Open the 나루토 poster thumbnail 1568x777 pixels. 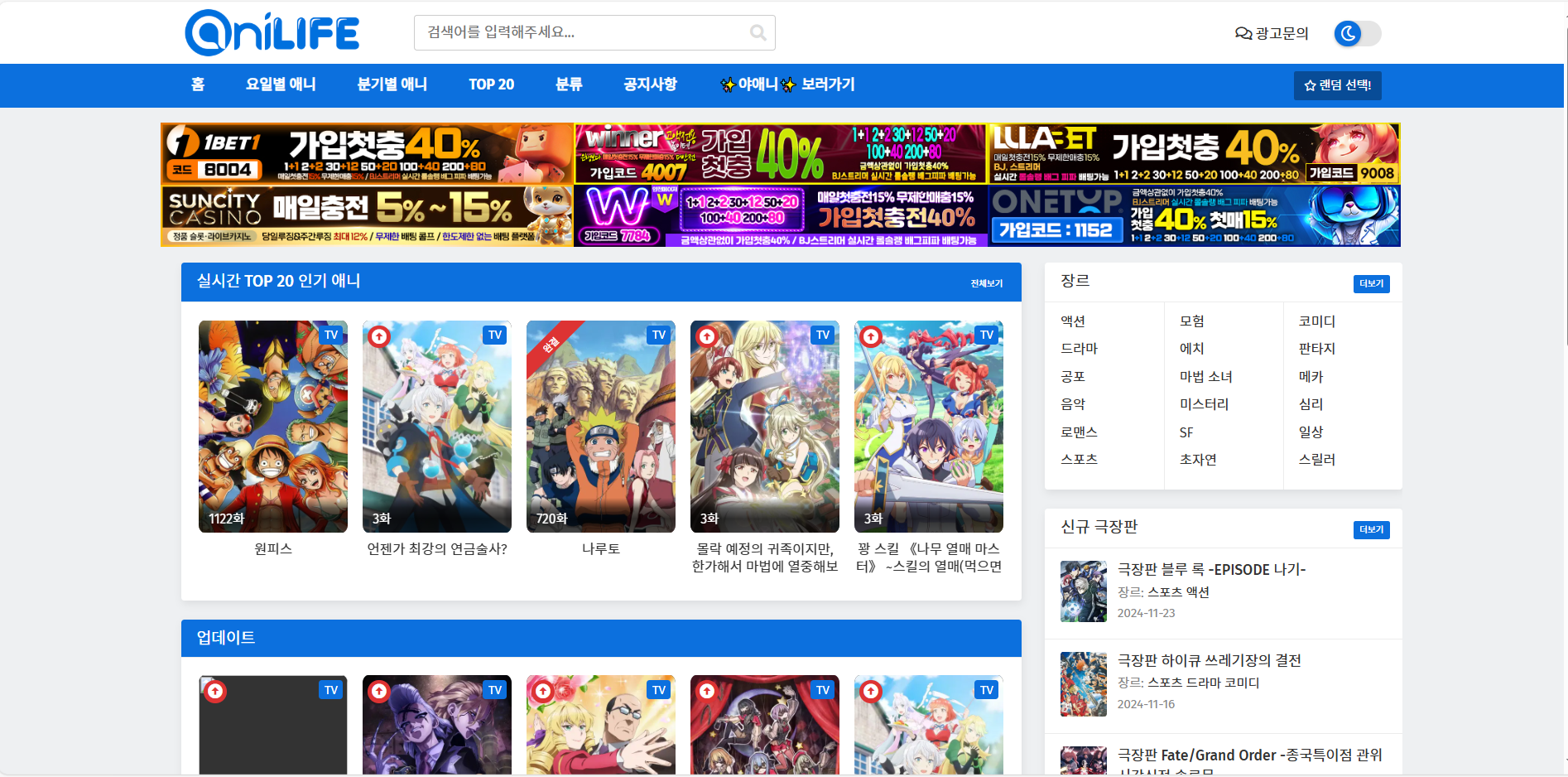pos(601,427)
